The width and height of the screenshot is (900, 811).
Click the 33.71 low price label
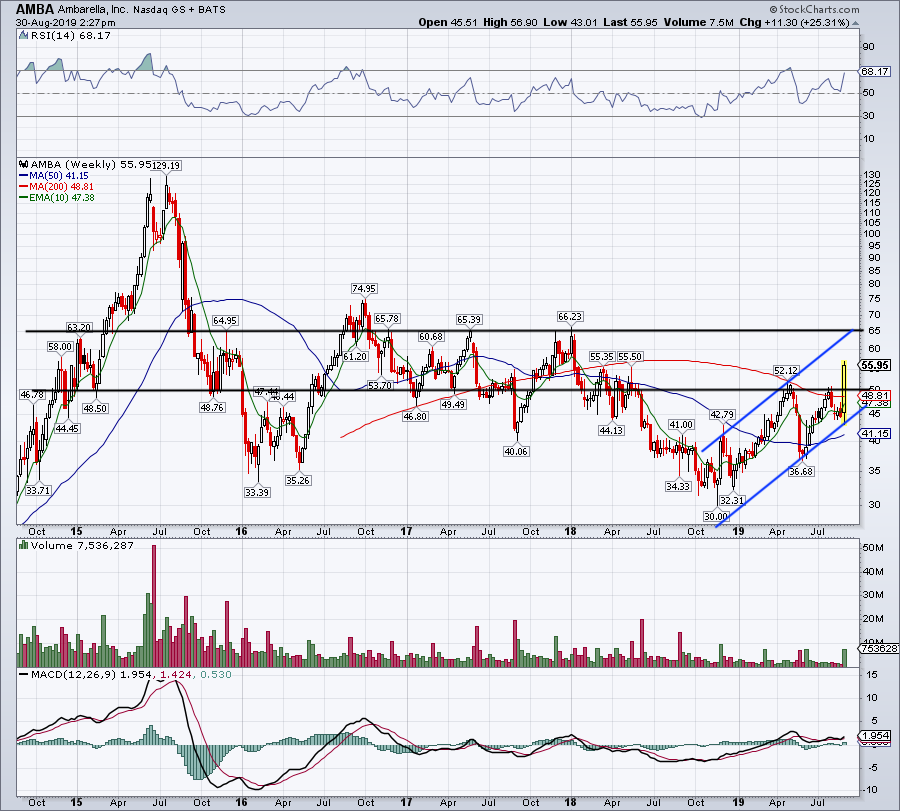point(38,491)
